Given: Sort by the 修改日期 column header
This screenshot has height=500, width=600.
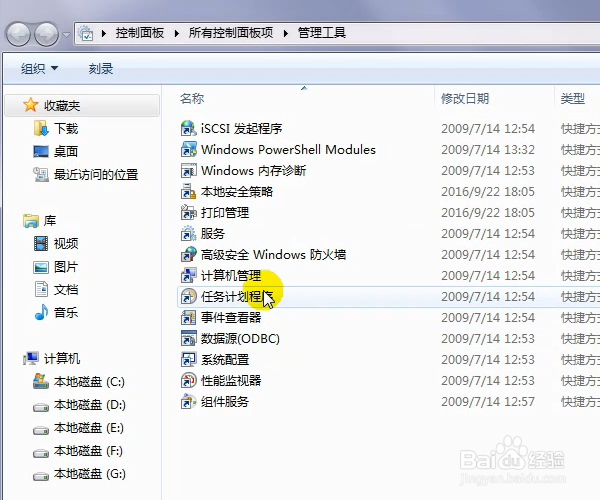Looking at the screenshot, I should [x=465, y=99].
